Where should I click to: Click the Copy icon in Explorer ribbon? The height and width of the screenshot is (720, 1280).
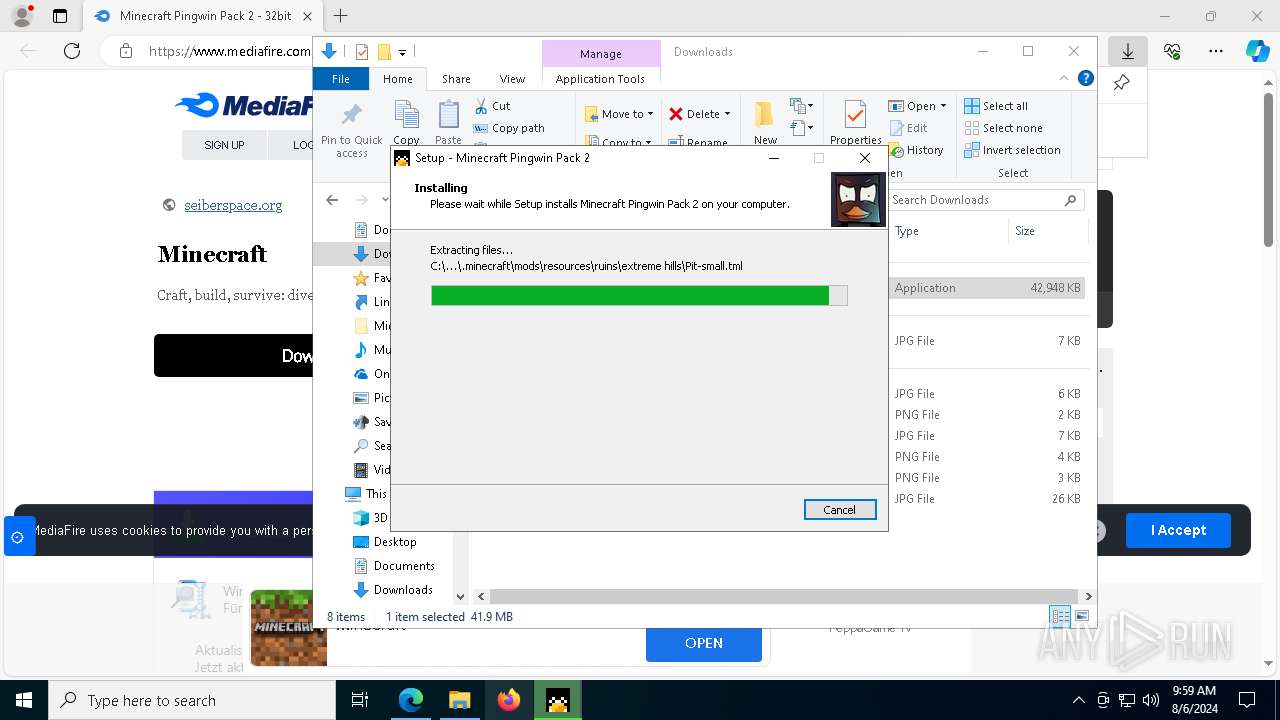[406, 116]
